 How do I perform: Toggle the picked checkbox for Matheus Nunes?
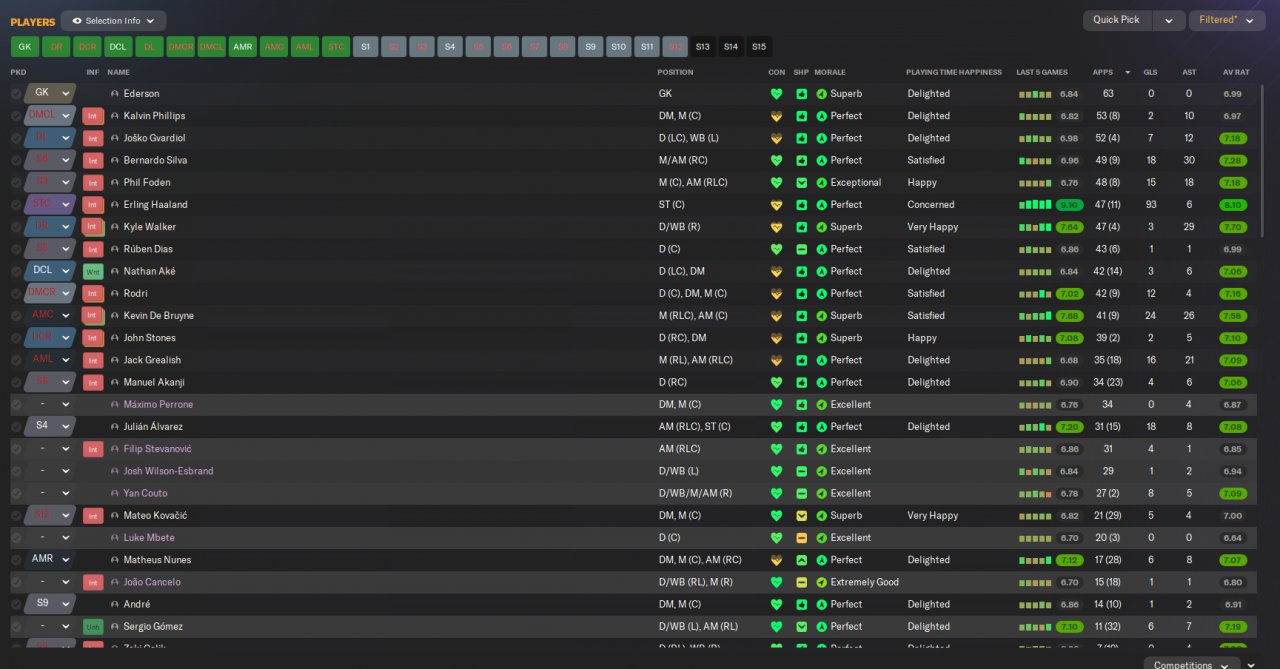(x=16, y=560)
